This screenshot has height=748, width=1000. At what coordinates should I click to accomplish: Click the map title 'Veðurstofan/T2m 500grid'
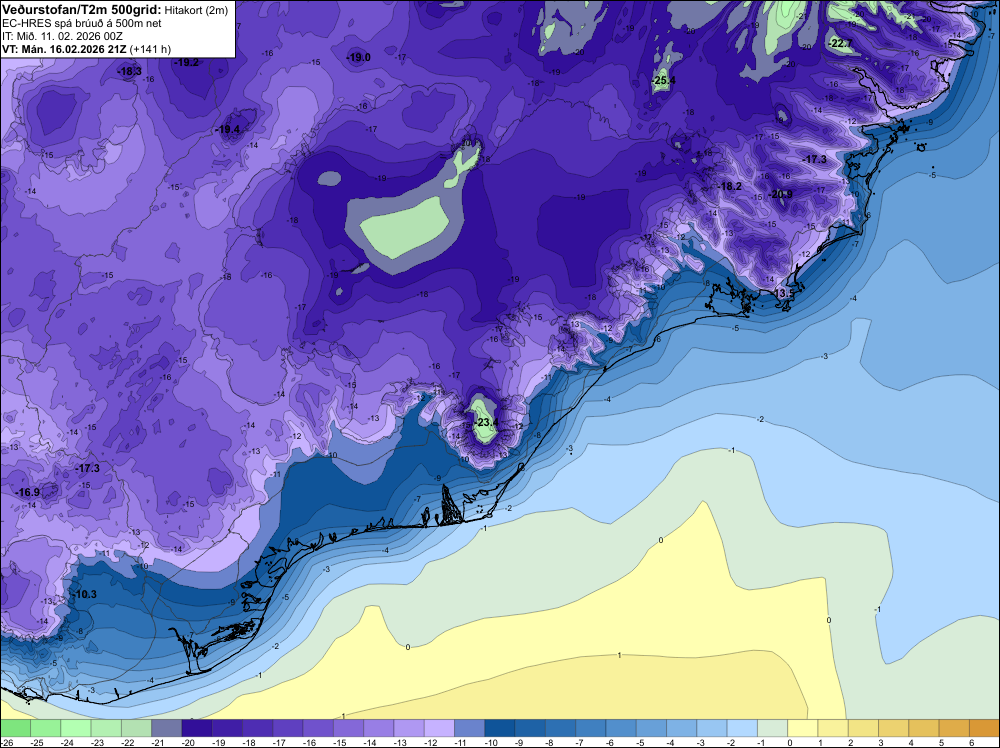point(81,10)
